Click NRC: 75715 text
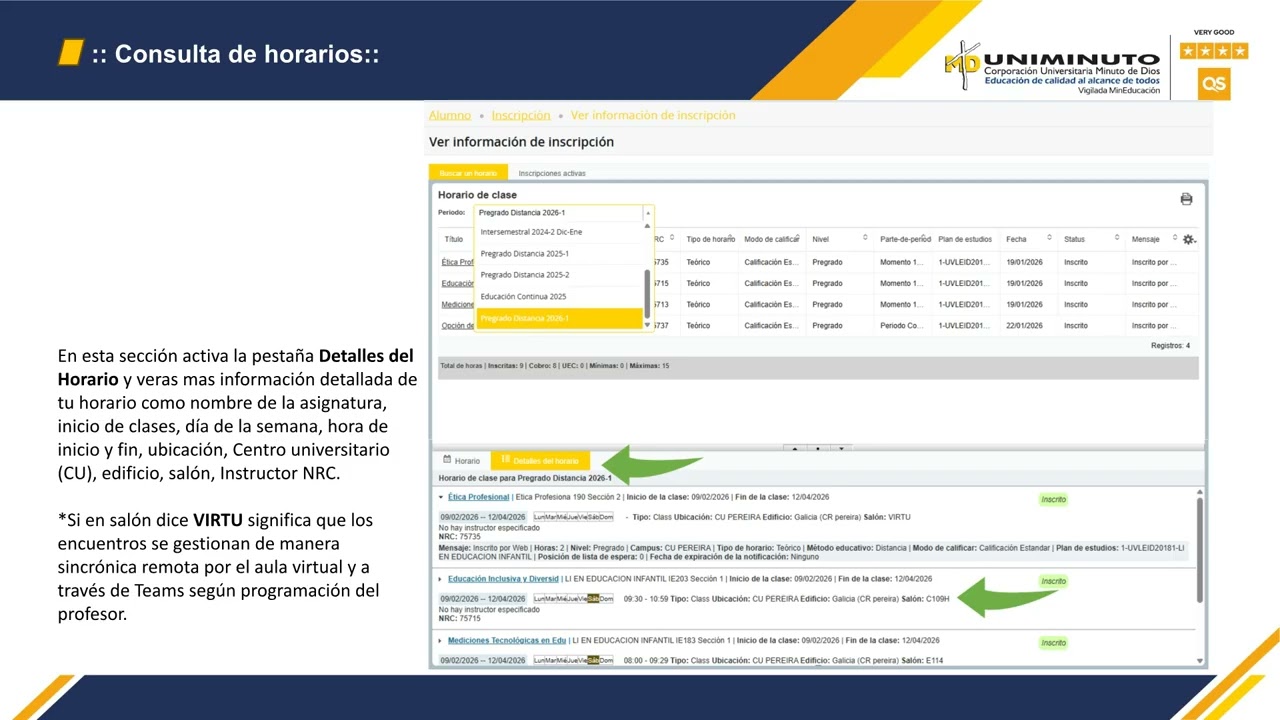Image resolution: width=1280 pixels, height=720 pixels. (x=460, y=618)
